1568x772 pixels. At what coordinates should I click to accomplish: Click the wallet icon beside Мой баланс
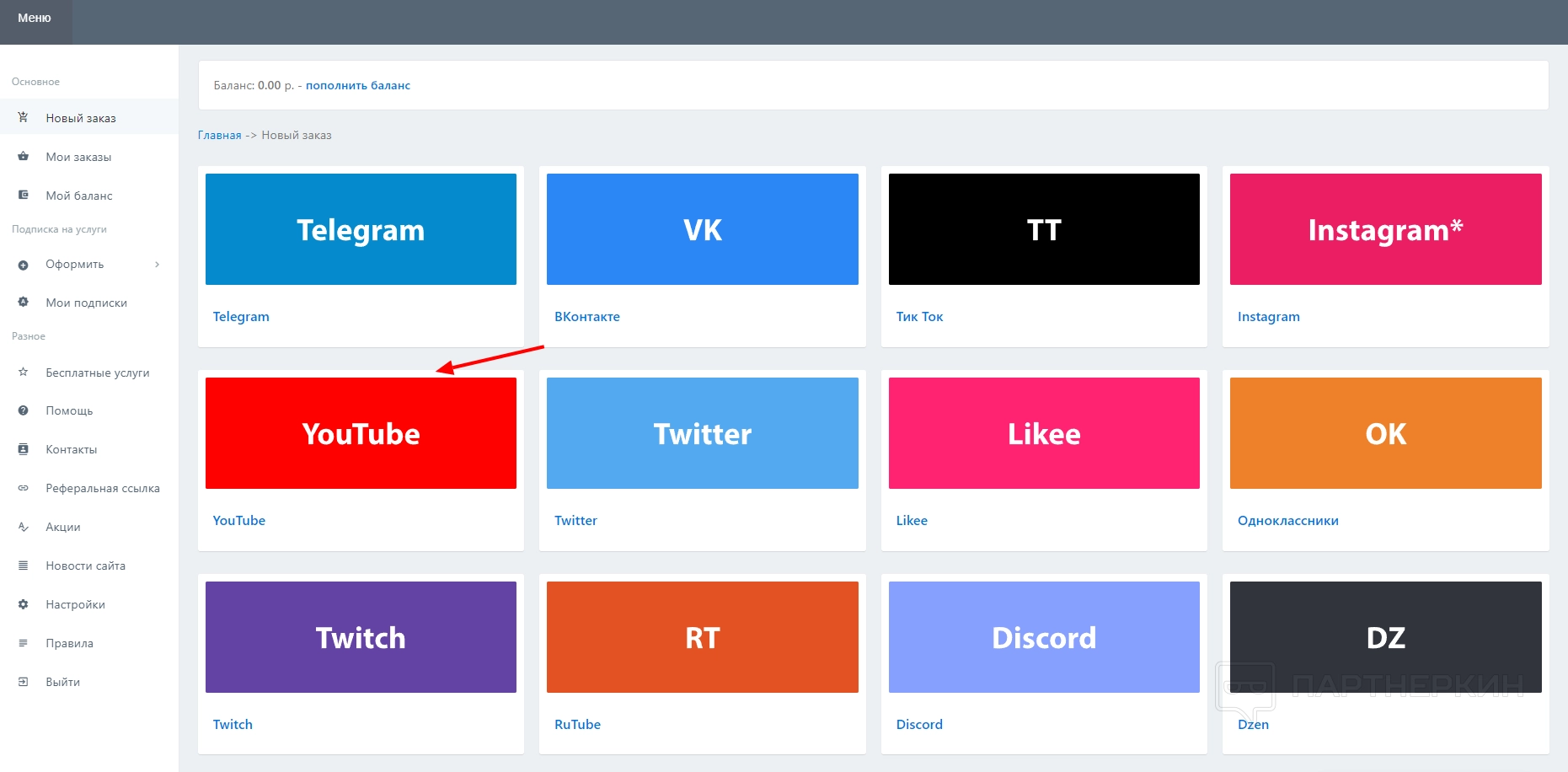coord(24,195)
